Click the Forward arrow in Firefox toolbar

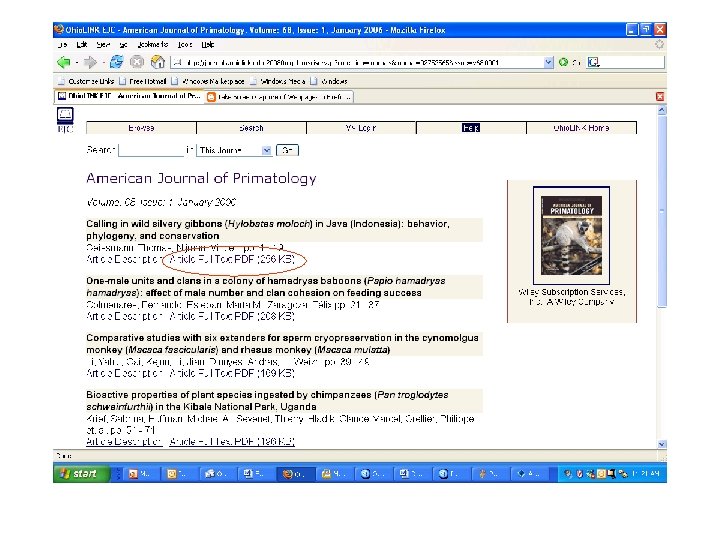click(x=90, y=62)
